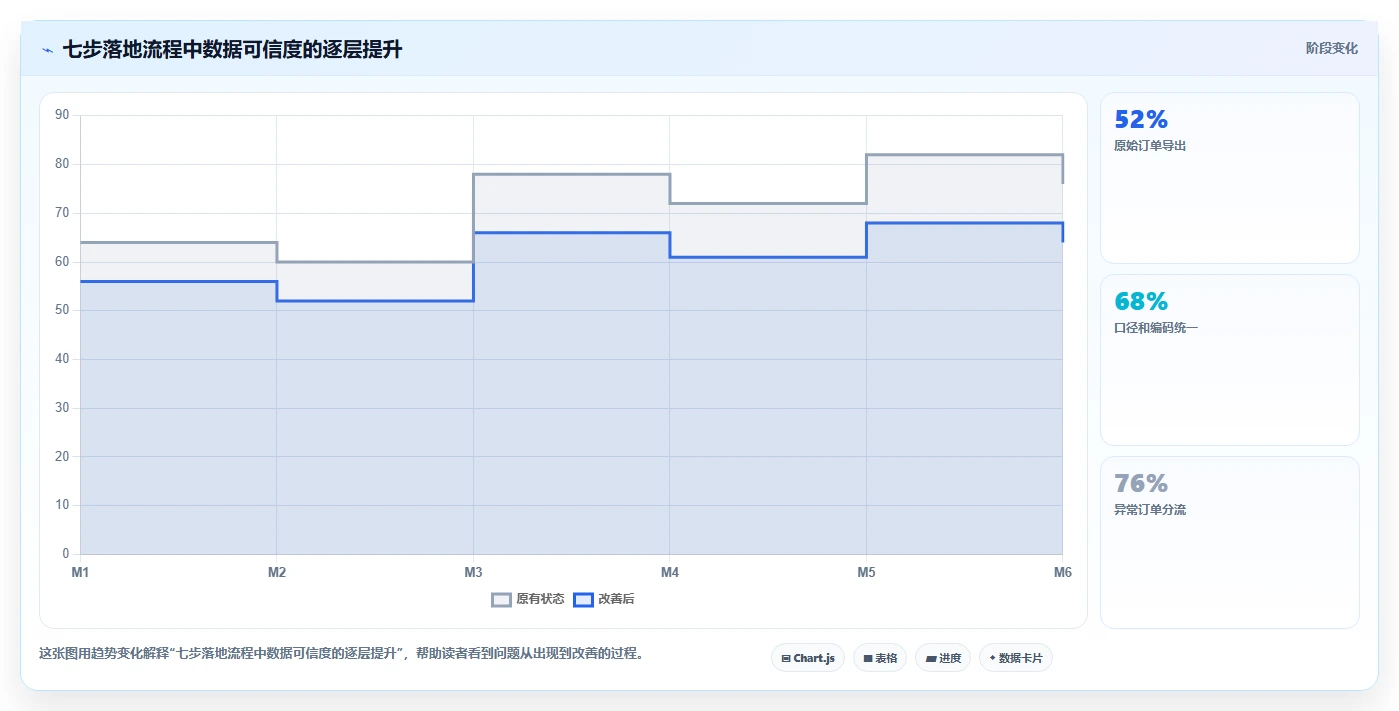Click the M5 axis label
This screenshot has width=1399, height=711.
tap(866, 573)
